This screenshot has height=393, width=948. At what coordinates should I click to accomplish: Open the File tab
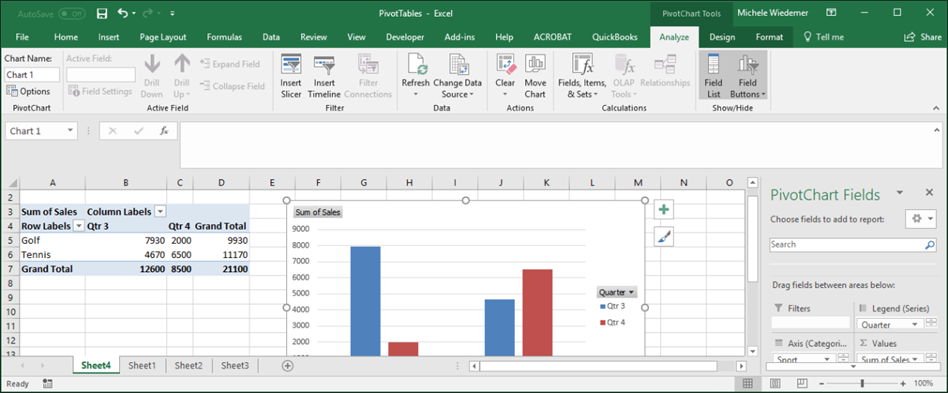[x=22, y=37]
